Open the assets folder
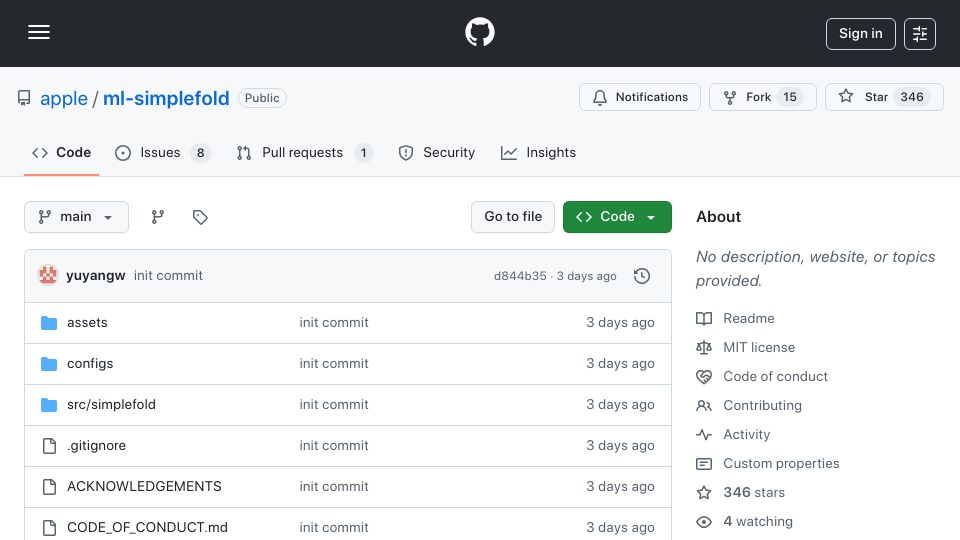This screenshot has width=960, height=540. click(87, 323)
